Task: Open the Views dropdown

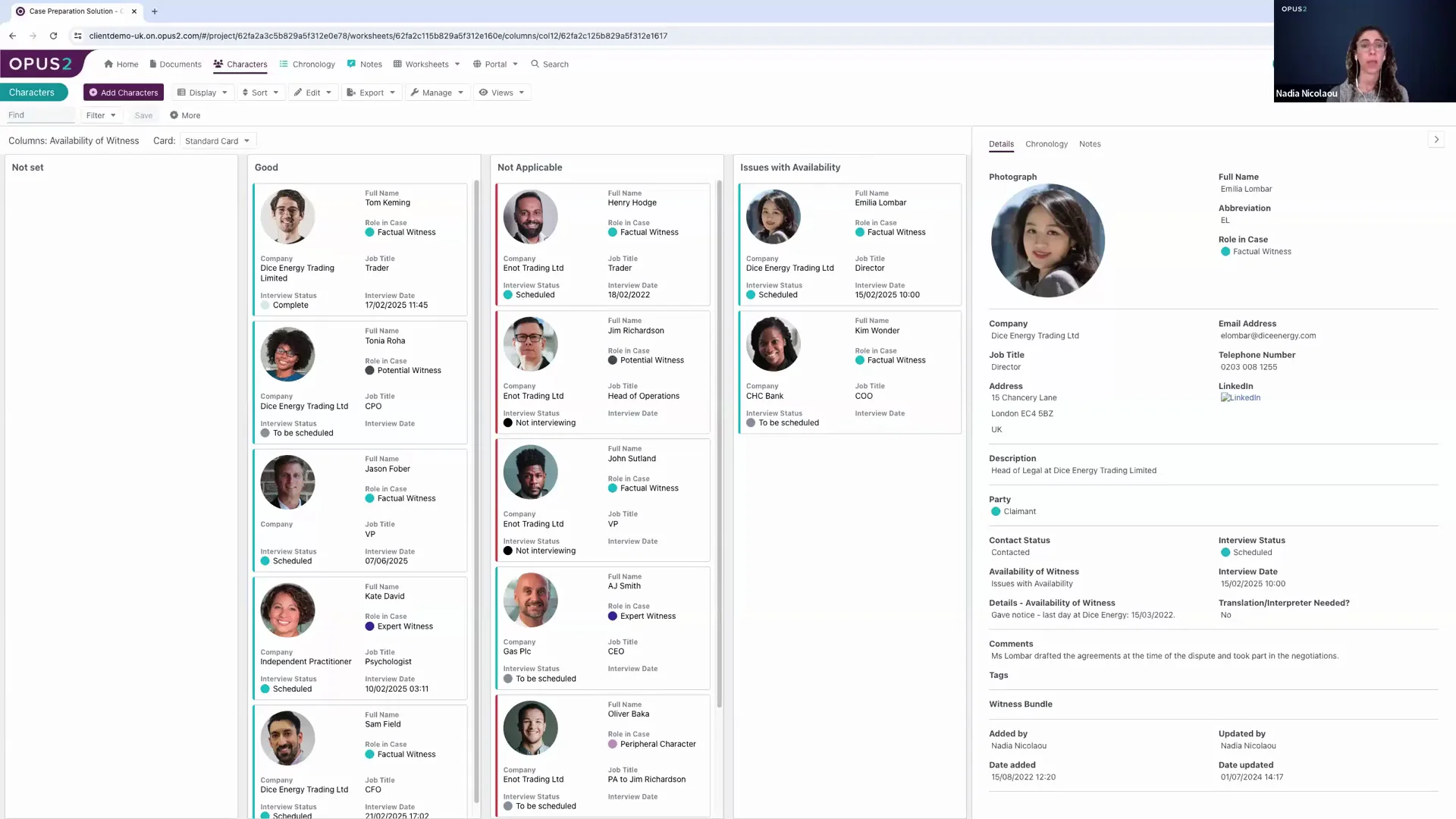Action: tap(501, 93)
